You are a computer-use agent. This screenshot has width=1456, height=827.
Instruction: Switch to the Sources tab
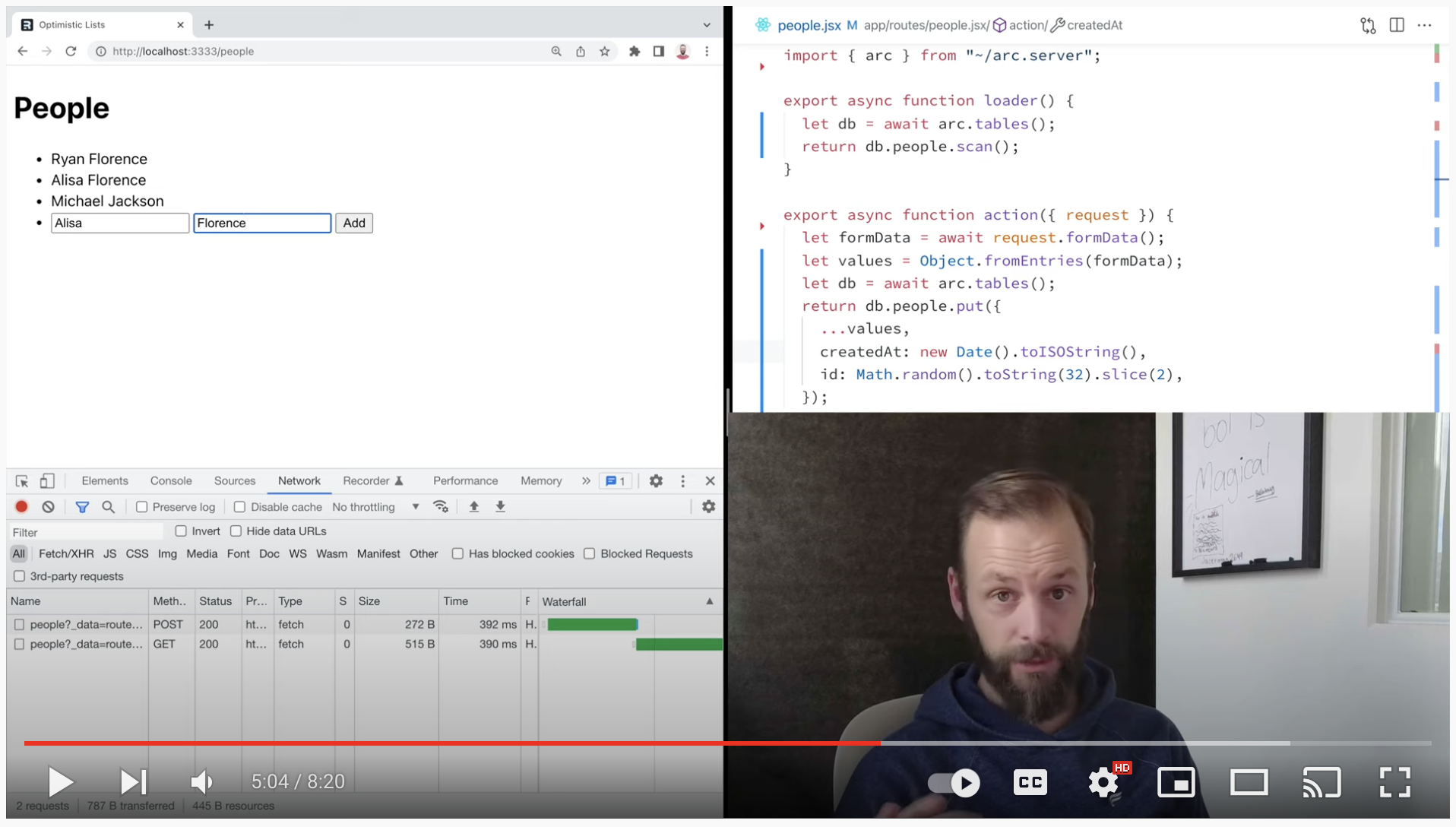point(235,481)
